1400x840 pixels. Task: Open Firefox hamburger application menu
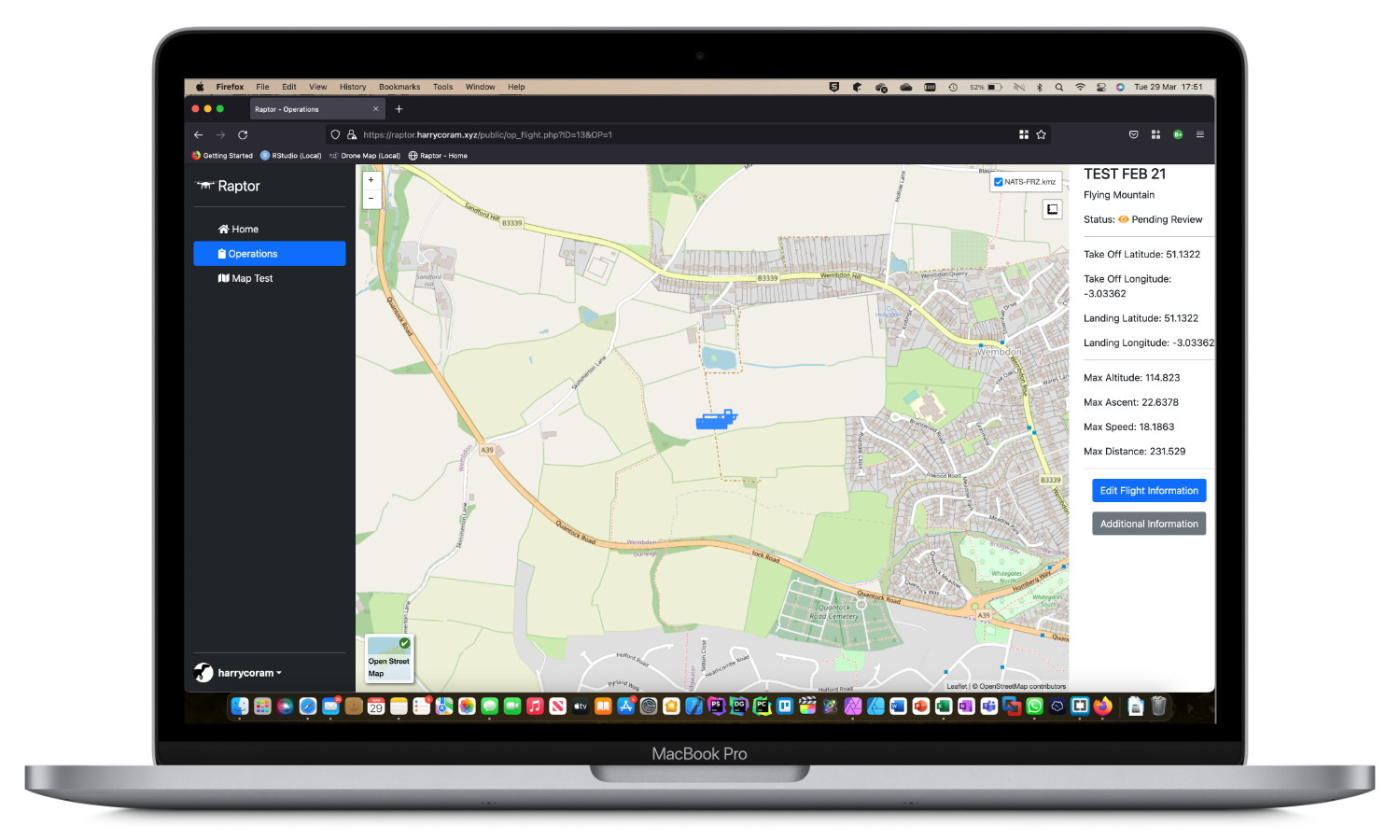(1199, 135)
